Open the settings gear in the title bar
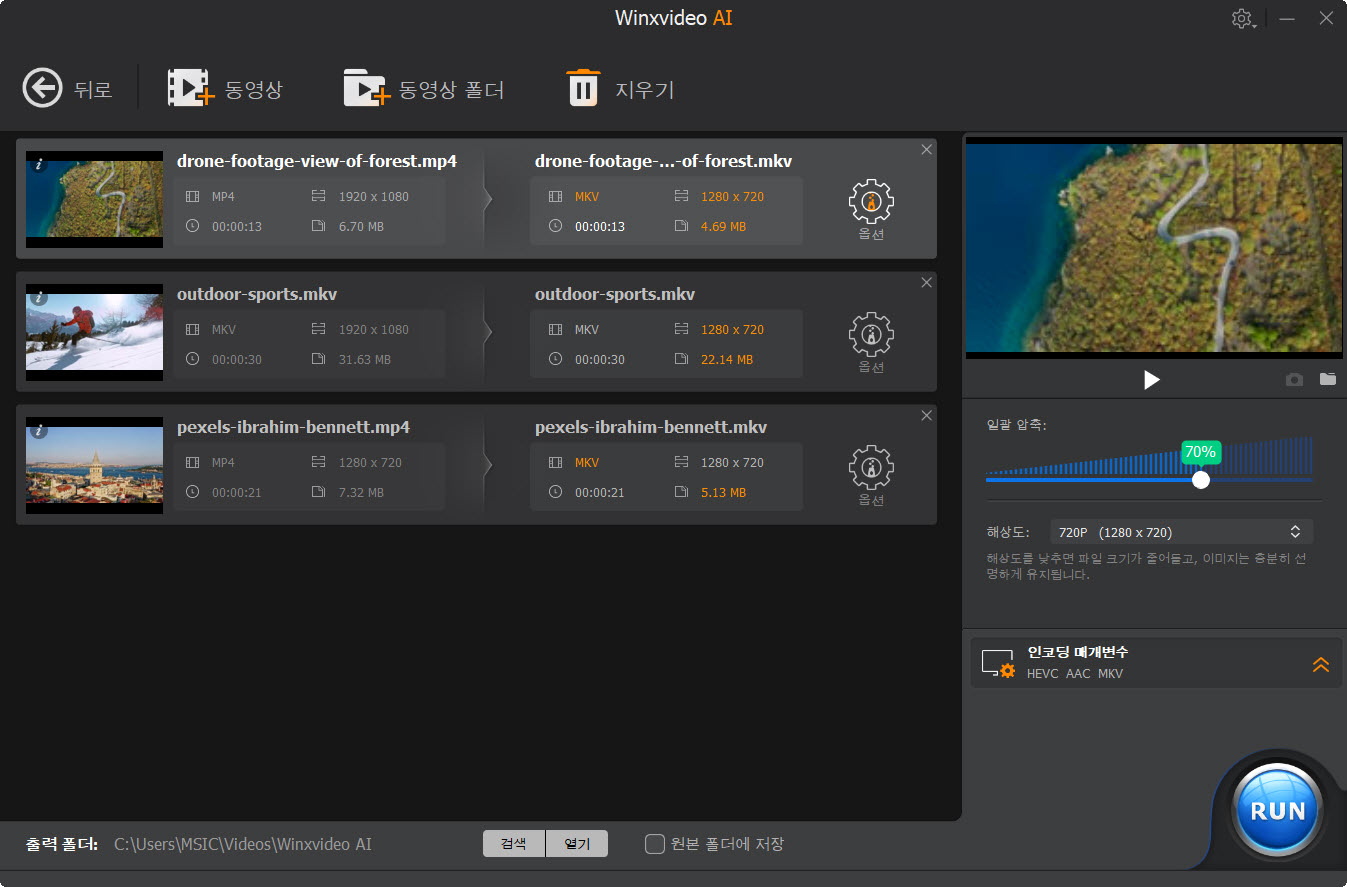Viewport: 1347px width, 887px height. tap(1241, 18)
